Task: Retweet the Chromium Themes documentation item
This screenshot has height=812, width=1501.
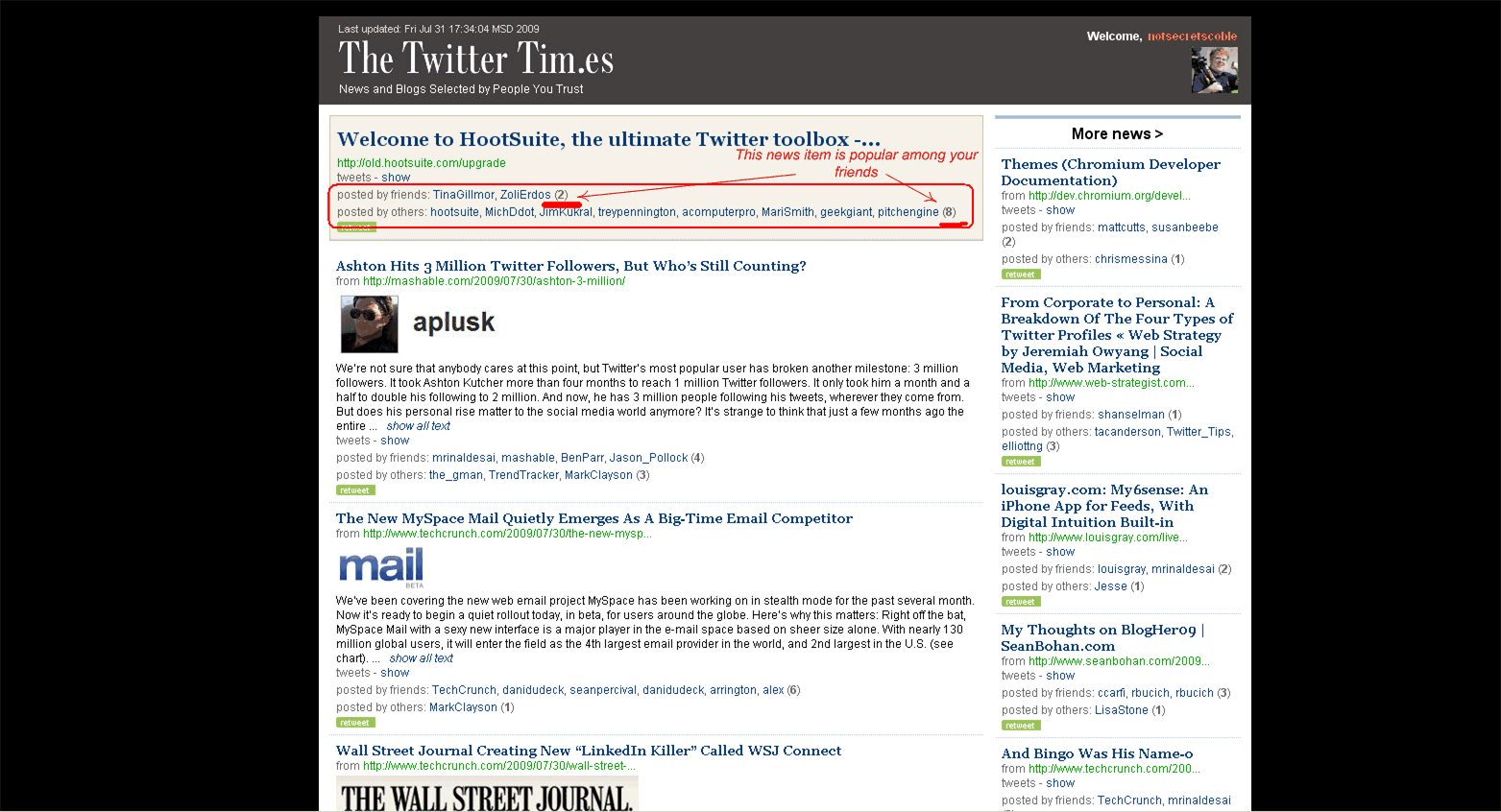Action: click(1020, 275)
